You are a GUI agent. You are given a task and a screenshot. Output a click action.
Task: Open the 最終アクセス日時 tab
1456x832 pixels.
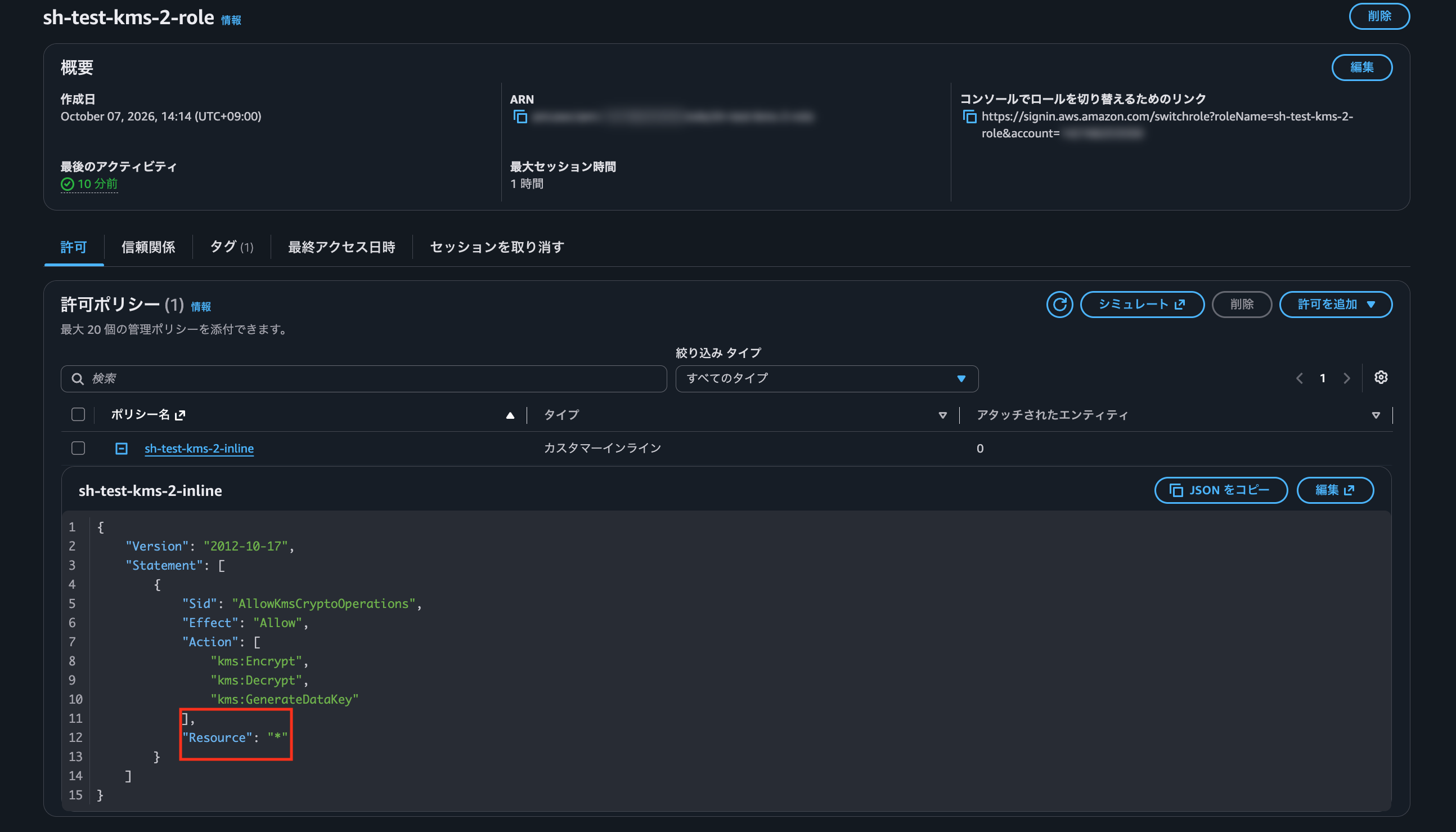(341, 248)
